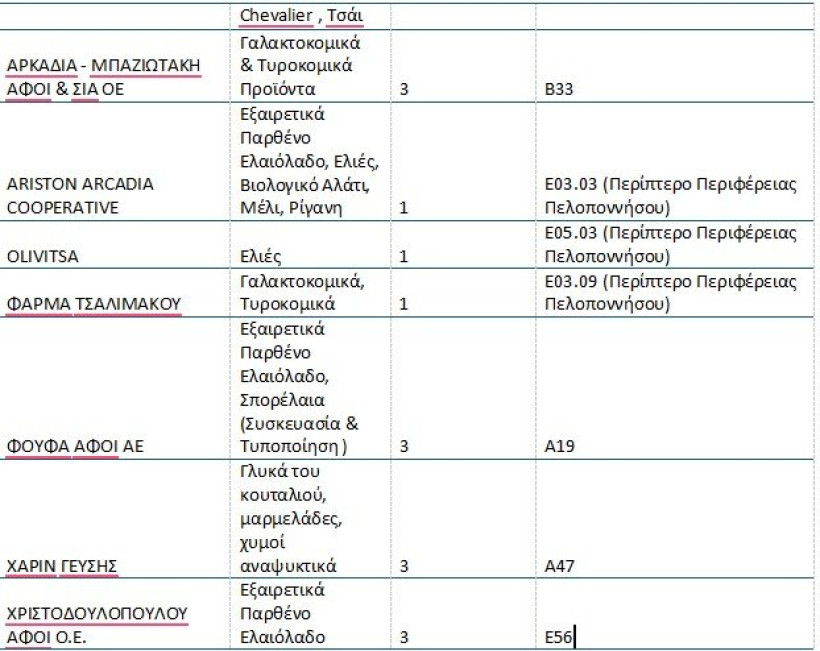Click the Ελιές product cell for OLIVITSA
Viewport: 820px width, 651px height.
click(x=261, y=255)
